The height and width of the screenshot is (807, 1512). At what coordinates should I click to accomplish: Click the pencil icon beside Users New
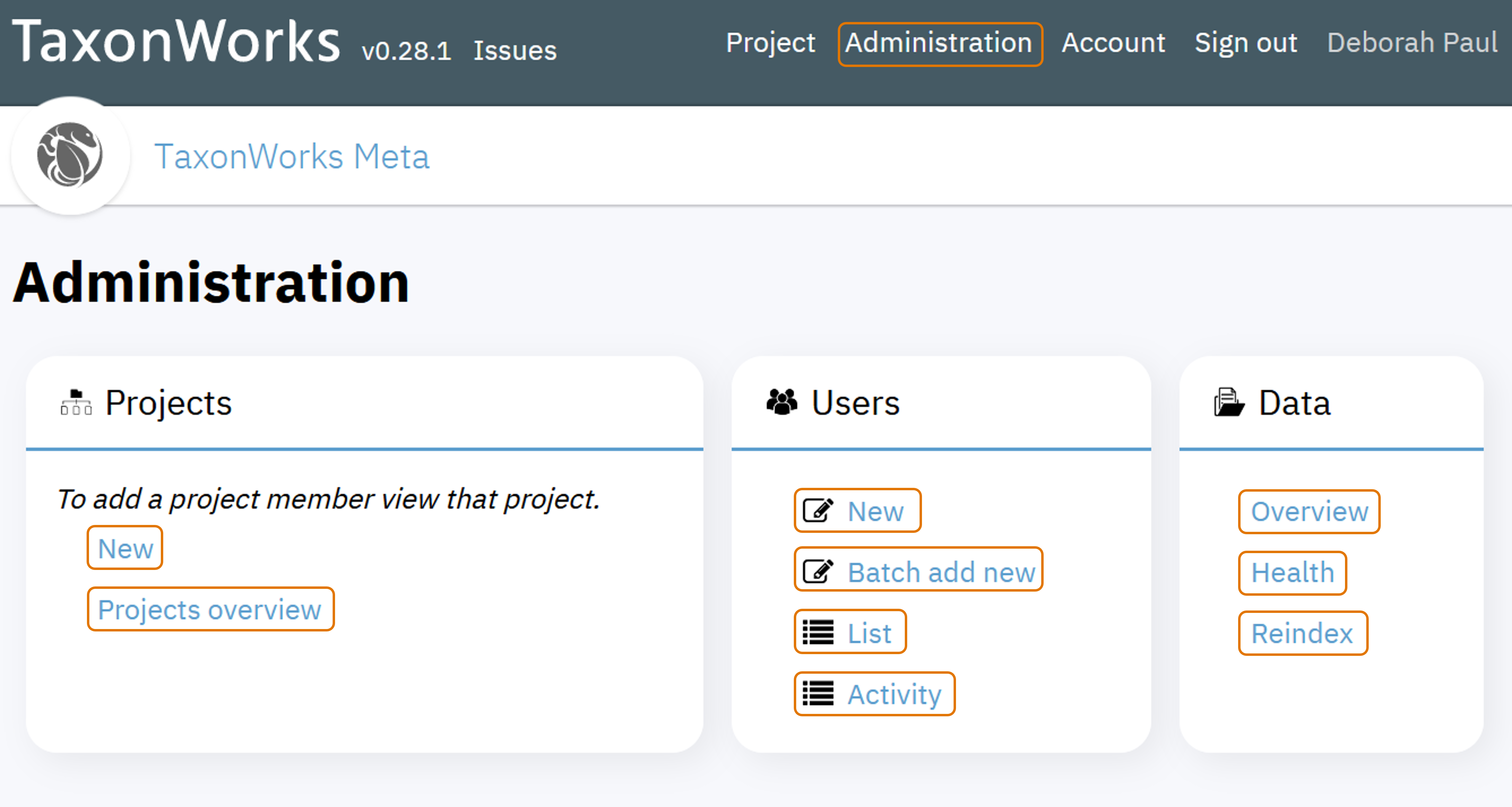(818, 511)
